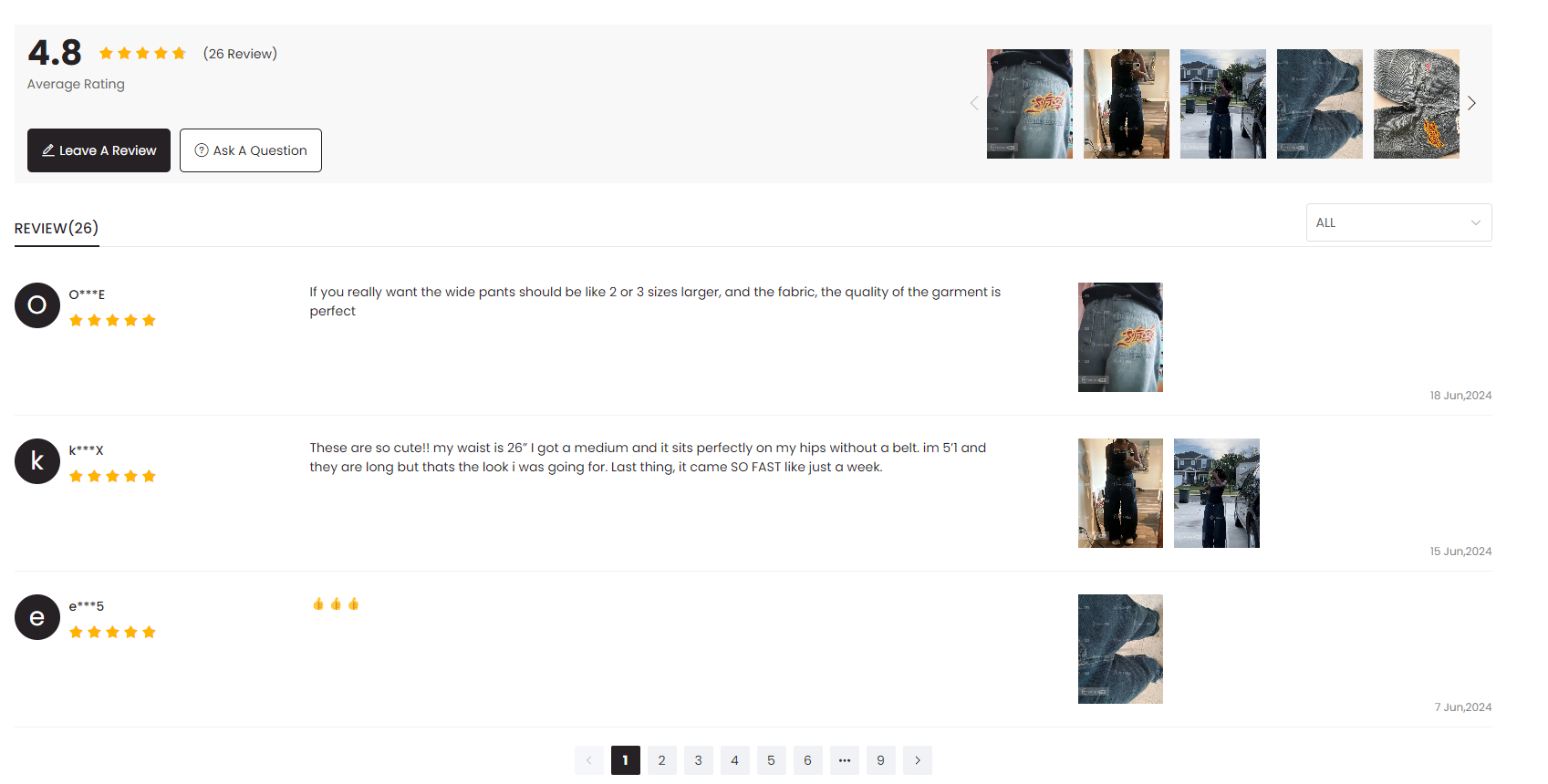Viewport: 1548px width, 784px height.
Task: Click the (26 Review) count link
Action: pyautogui.click(x=240, y=54)
